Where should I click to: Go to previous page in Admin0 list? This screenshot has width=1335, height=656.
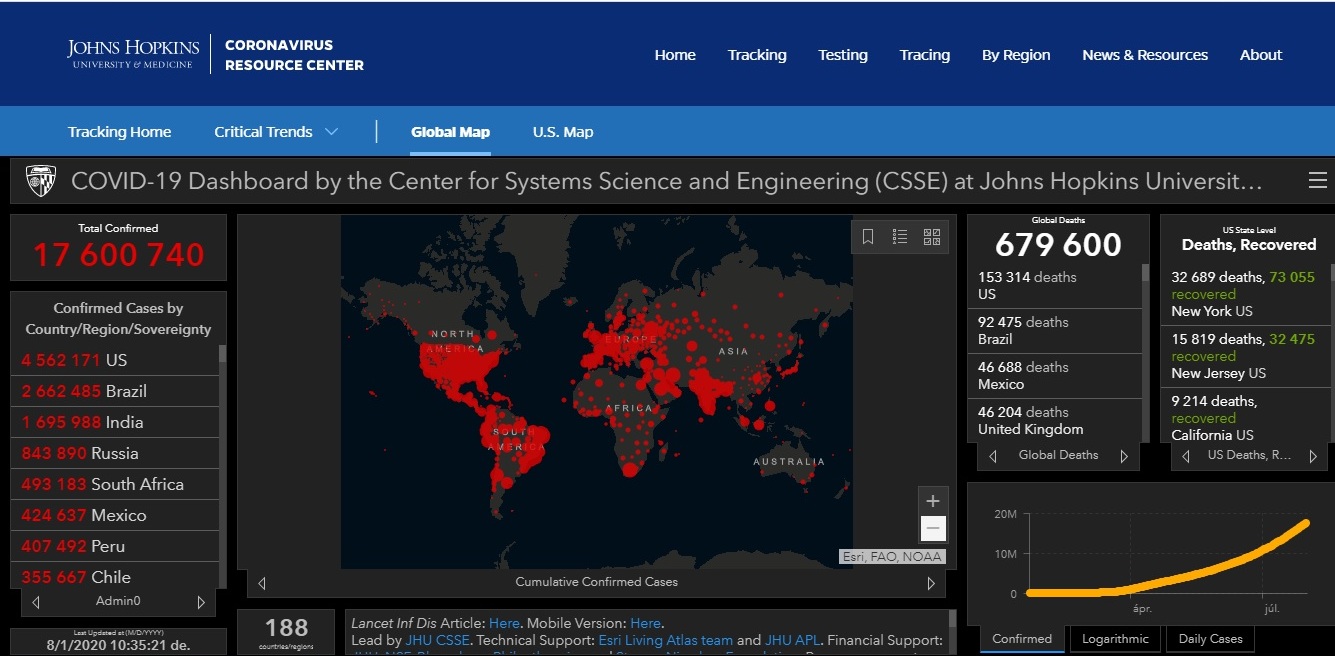(36, 602)
